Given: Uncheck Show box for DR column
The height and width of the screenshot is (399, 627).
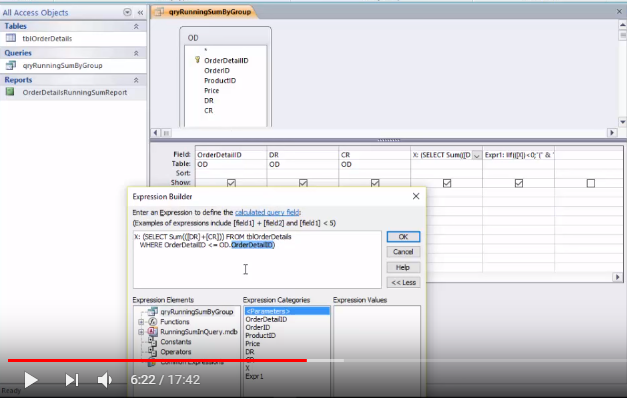Looking at the screenshot, I should pyautogui.click(x=303, y=183).
